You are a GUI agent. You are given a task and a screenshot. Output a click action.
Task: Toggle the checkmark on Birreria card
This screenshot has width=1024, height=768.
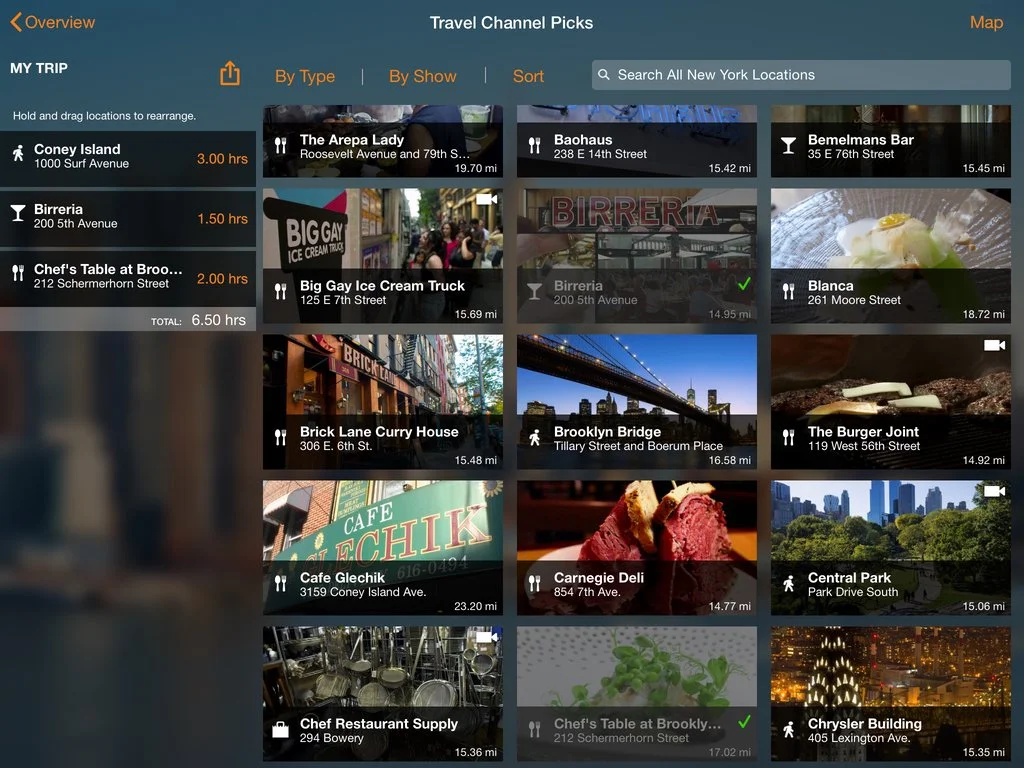744,284
